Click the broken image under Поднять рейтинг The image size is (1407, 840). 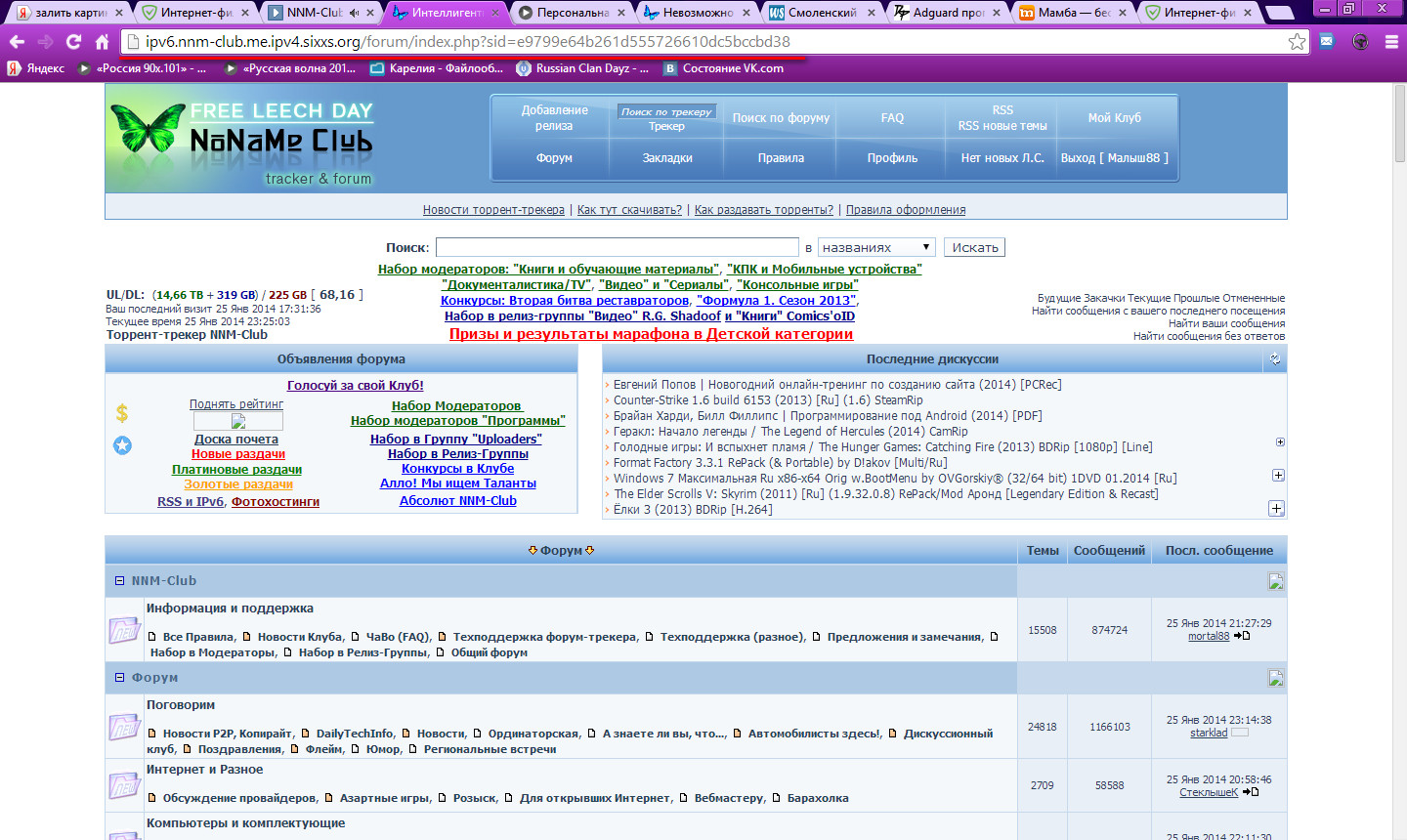(x=238, y=421)
